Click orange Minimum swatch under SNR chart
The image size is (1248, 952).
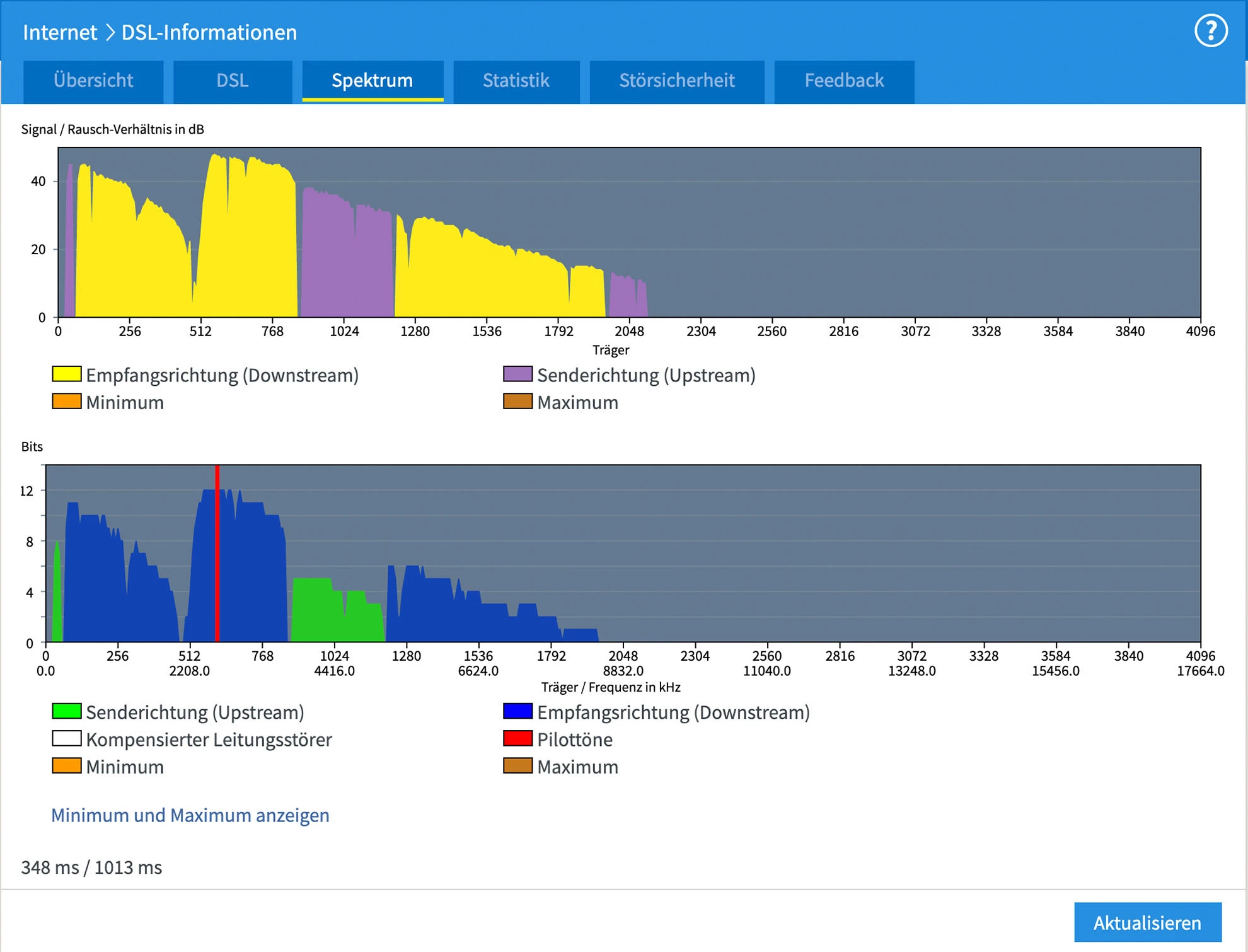pos(67,402)
